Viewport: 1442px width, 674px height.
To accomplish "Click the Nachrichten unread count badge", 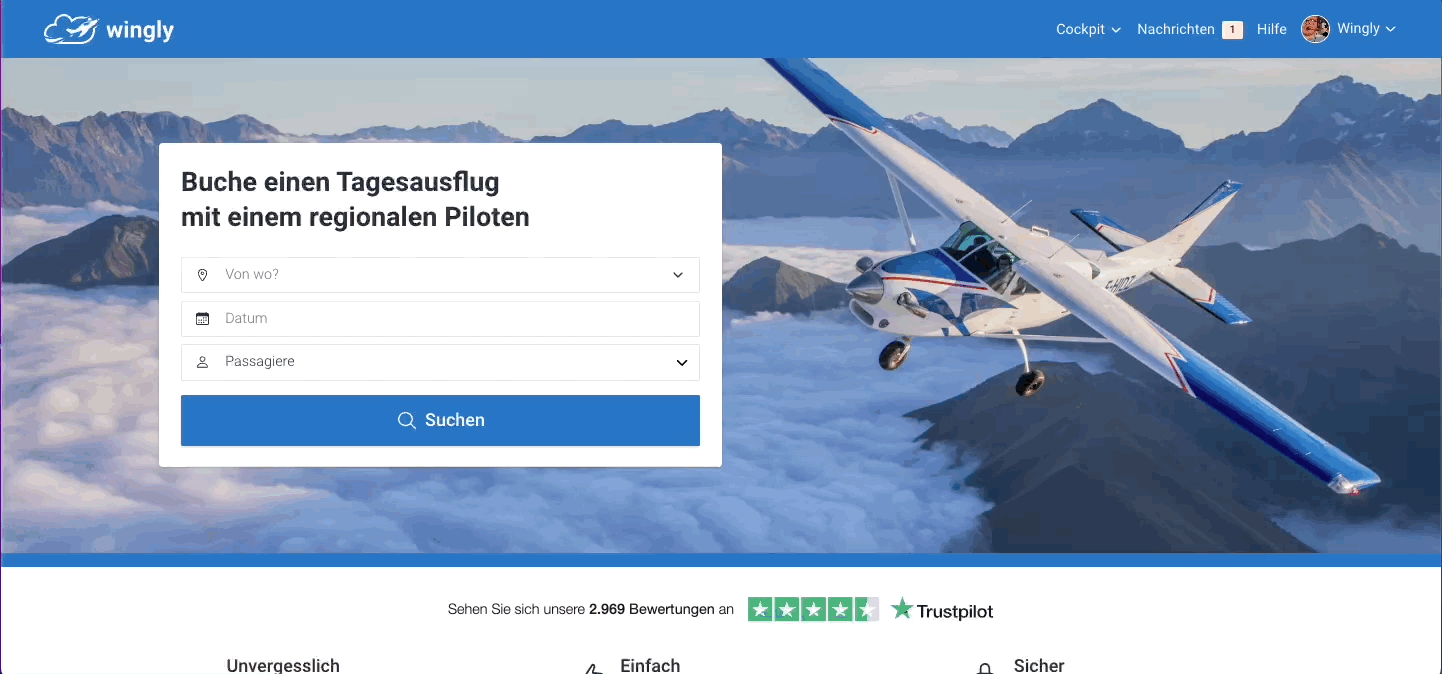I will point(1232,30).
